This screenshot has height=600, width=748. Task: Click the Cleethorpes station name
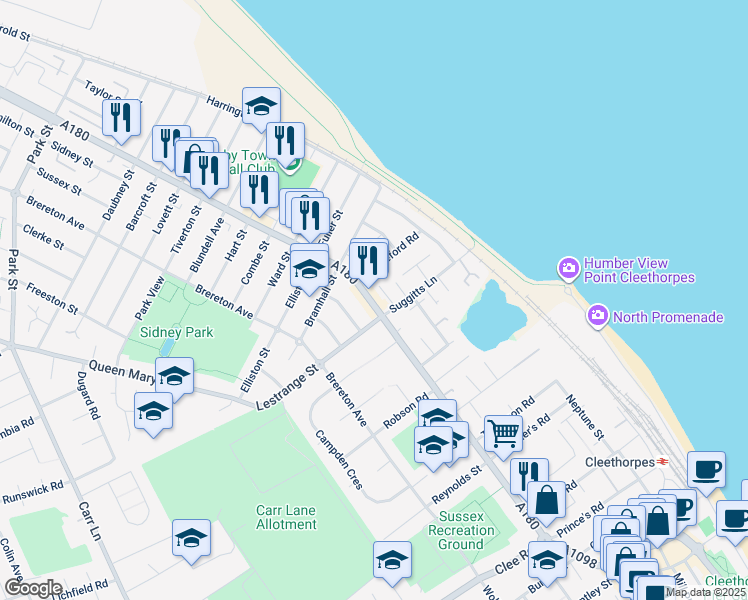coord(620,462)
